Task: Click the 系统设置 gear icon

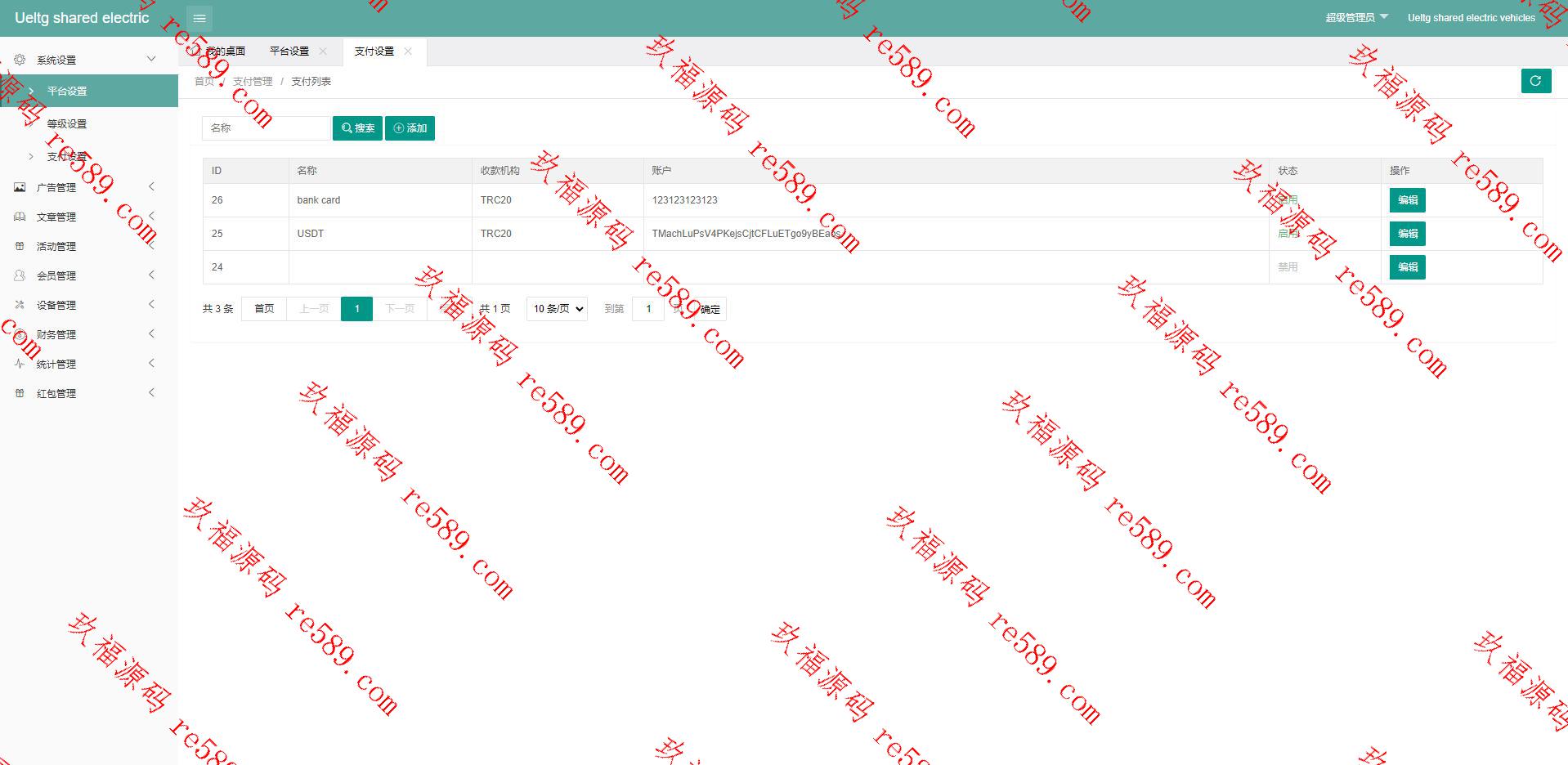Action: click(20, 60)
